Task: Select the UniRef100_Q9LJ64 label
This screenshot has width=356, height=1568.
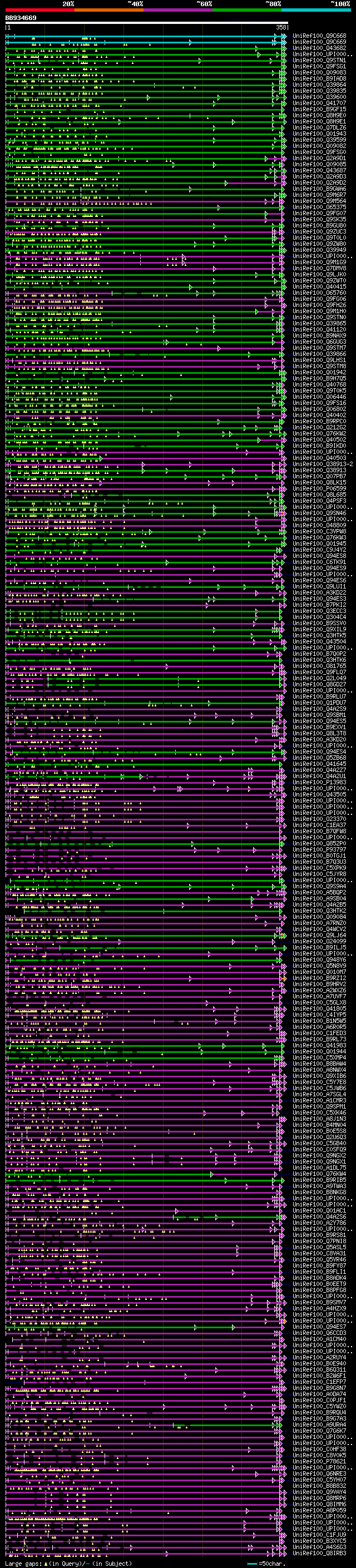Action: click(x=319, y=935)
